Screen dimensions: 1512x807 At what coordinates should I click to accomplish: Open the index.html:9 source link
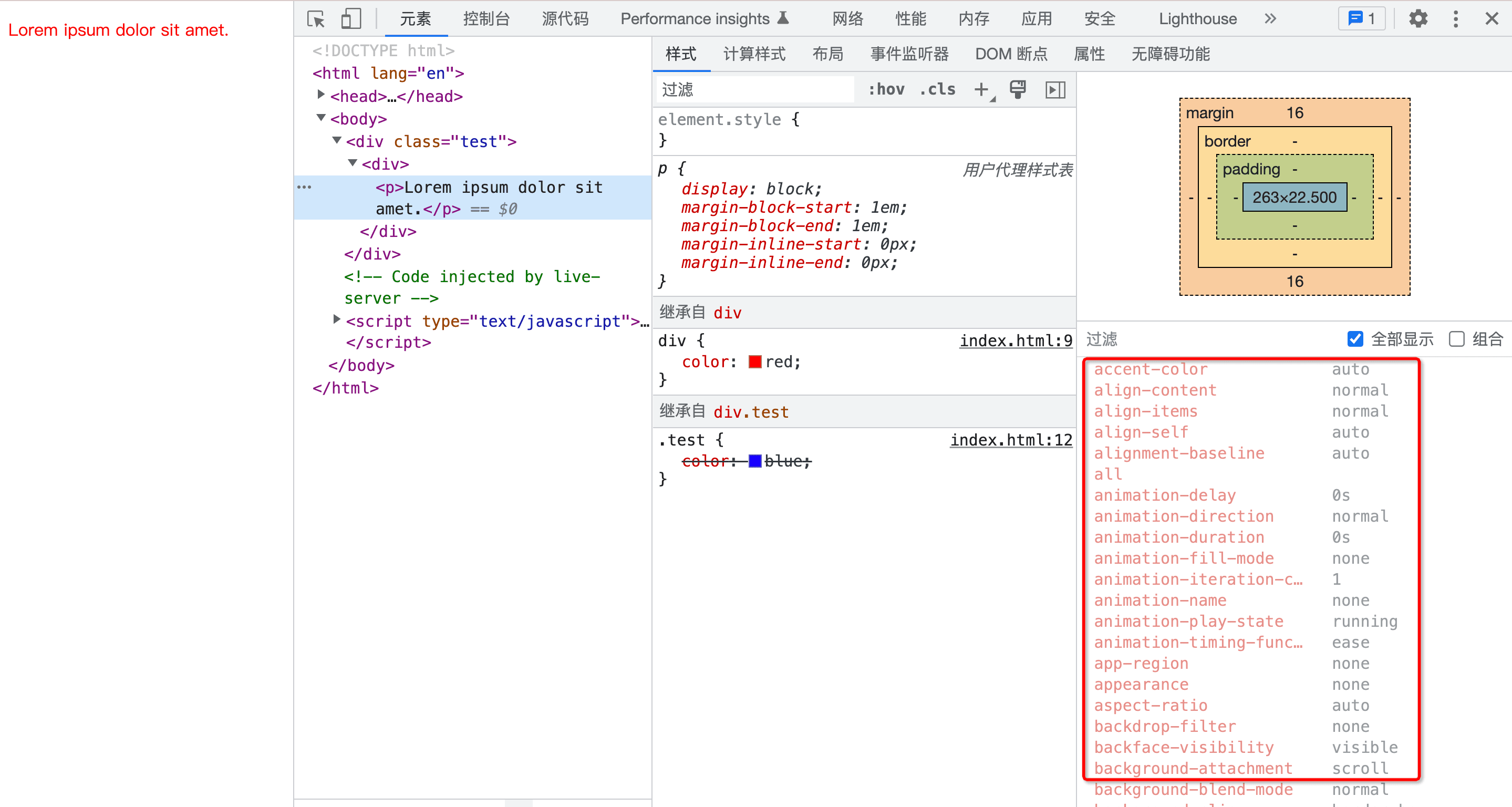pos(1016,341)
